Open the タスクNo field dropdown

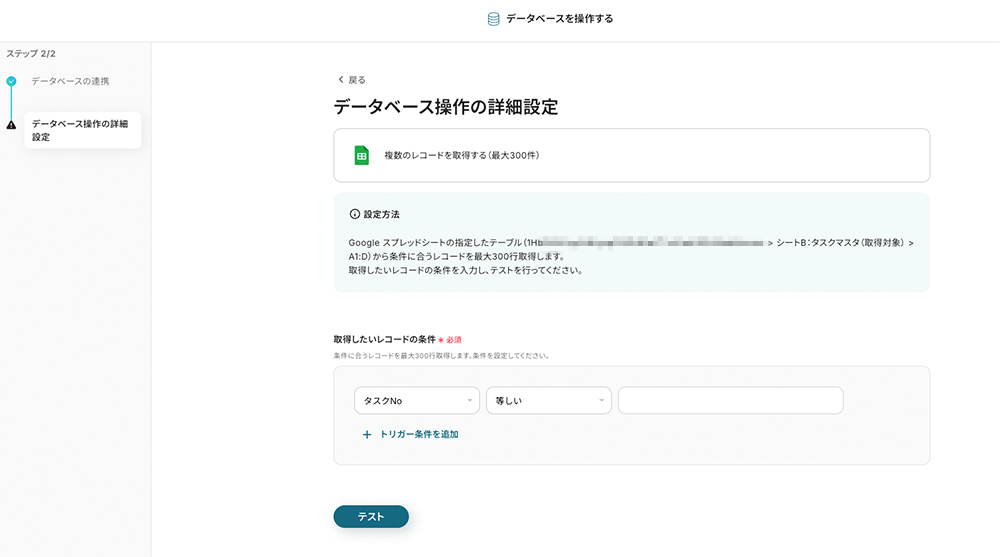[417, 401]
